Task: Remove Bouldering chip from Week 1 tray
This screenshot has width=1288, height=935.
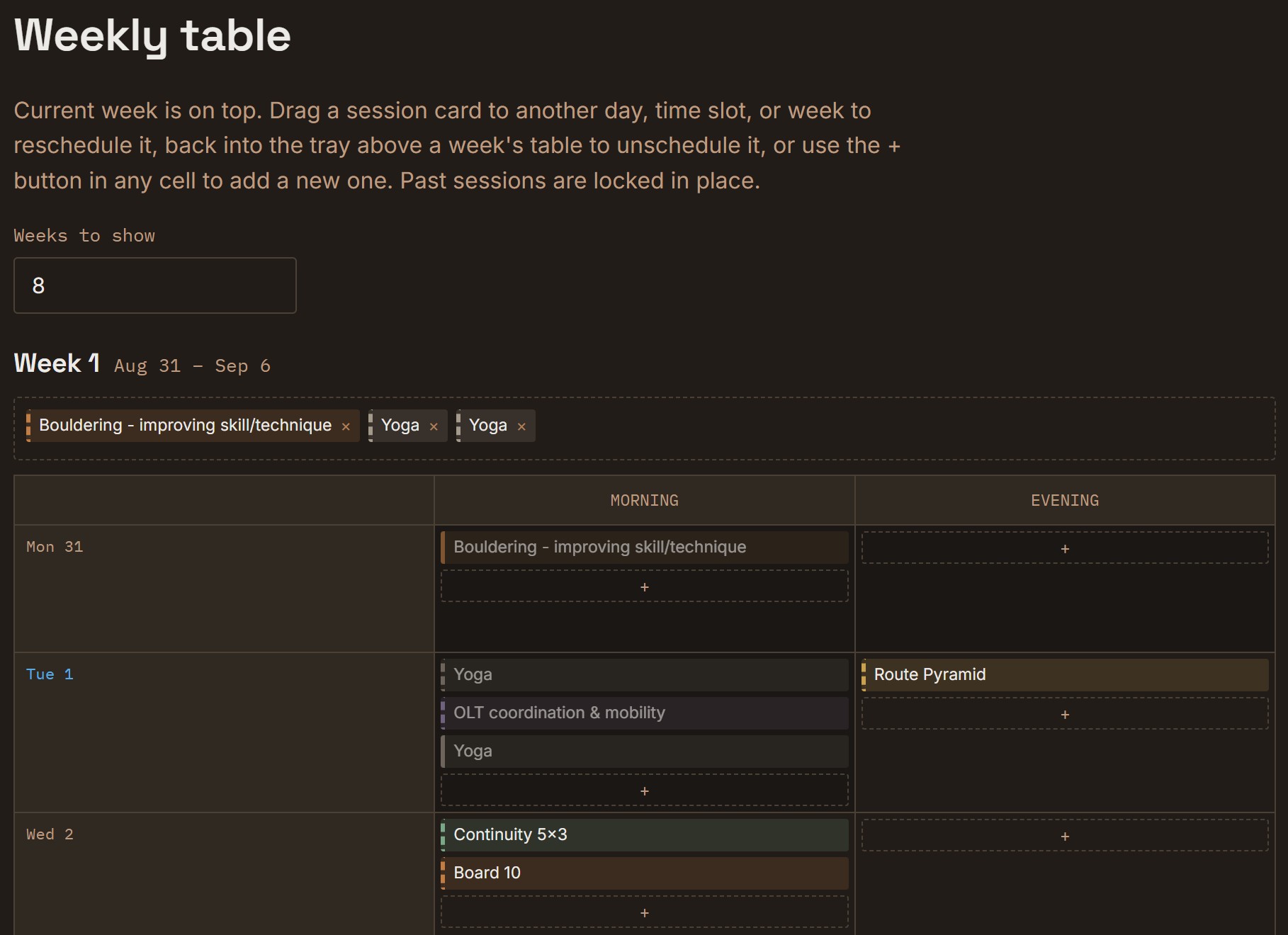Action: (x=346, y=426)
